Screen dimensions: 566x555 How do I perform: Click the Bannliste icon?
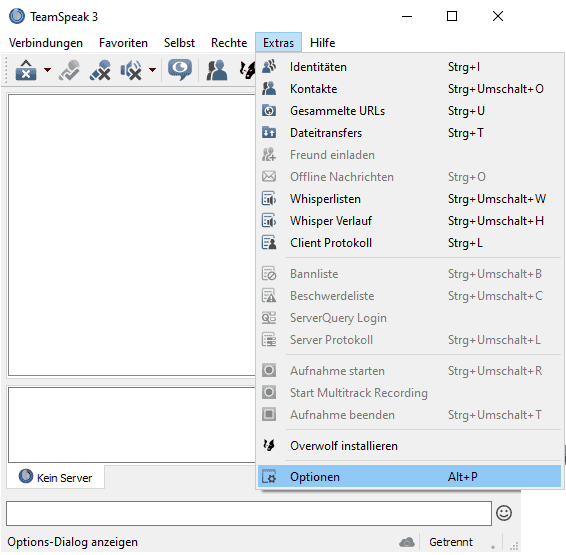click(x=269, y=274)
